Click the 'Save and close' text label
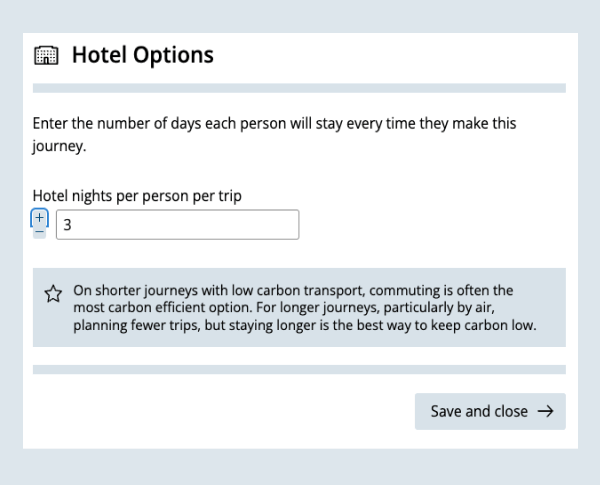This screenshot has width=600, height=485. pos(479,411)
